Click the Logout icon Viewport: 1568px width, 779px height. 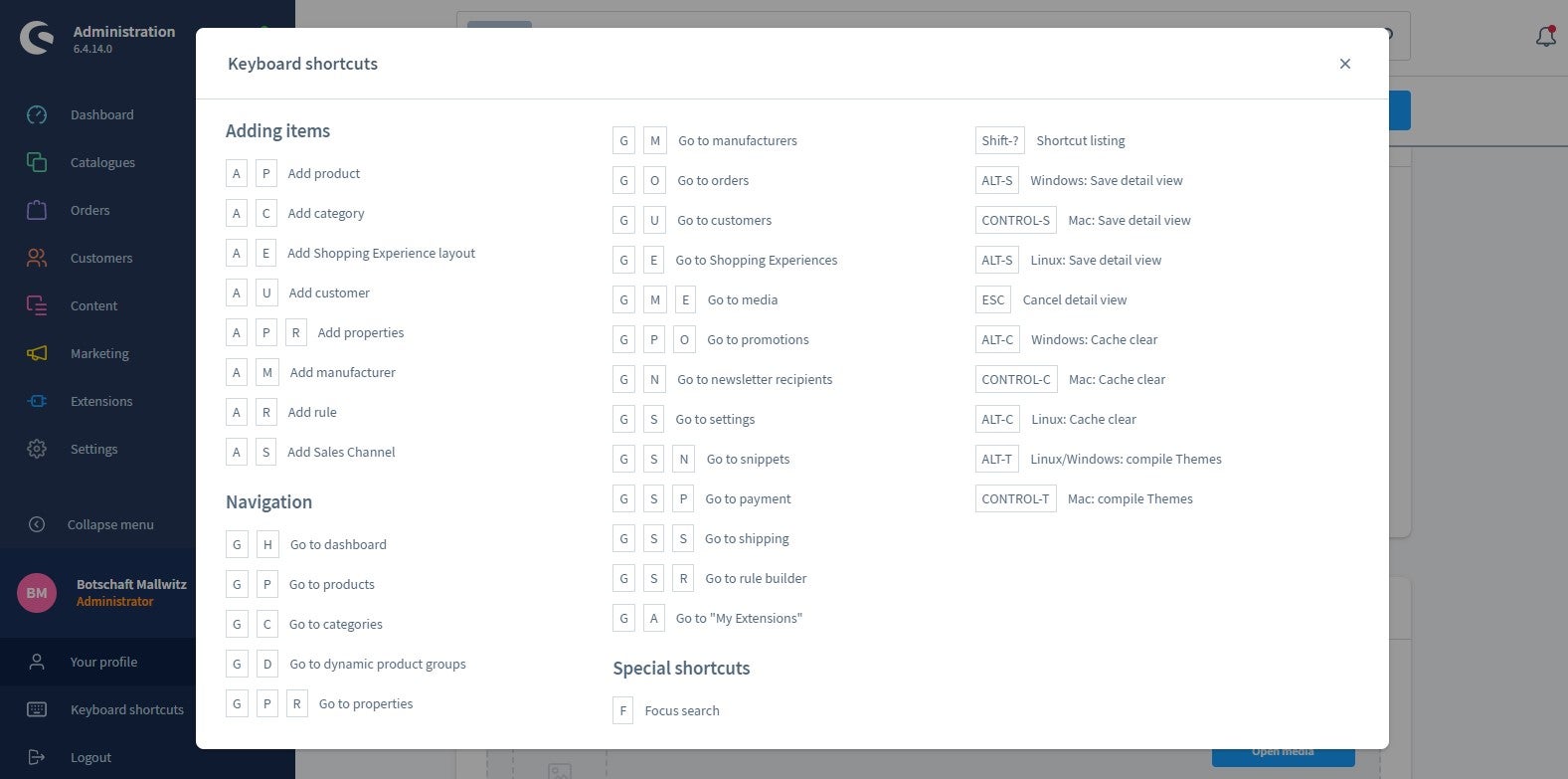pyautogui.click(x=37, y=757)
